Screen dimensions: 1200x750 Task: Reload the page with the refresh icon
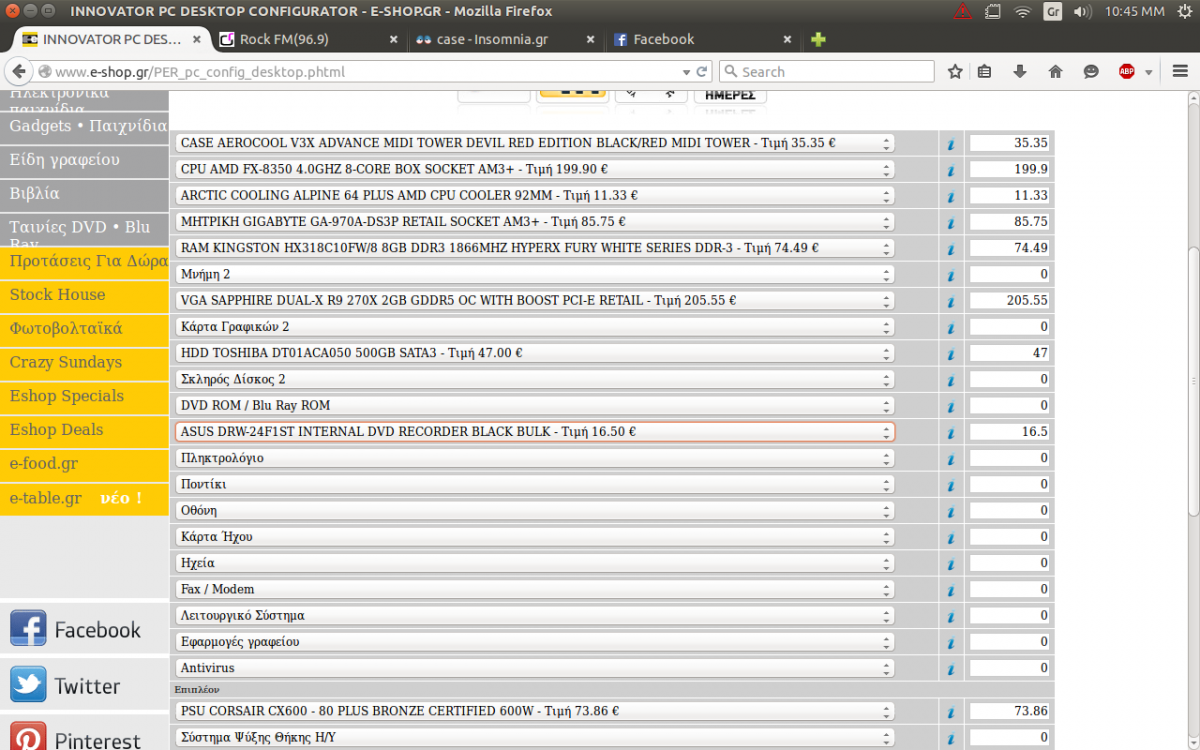[x=702, y=72]
